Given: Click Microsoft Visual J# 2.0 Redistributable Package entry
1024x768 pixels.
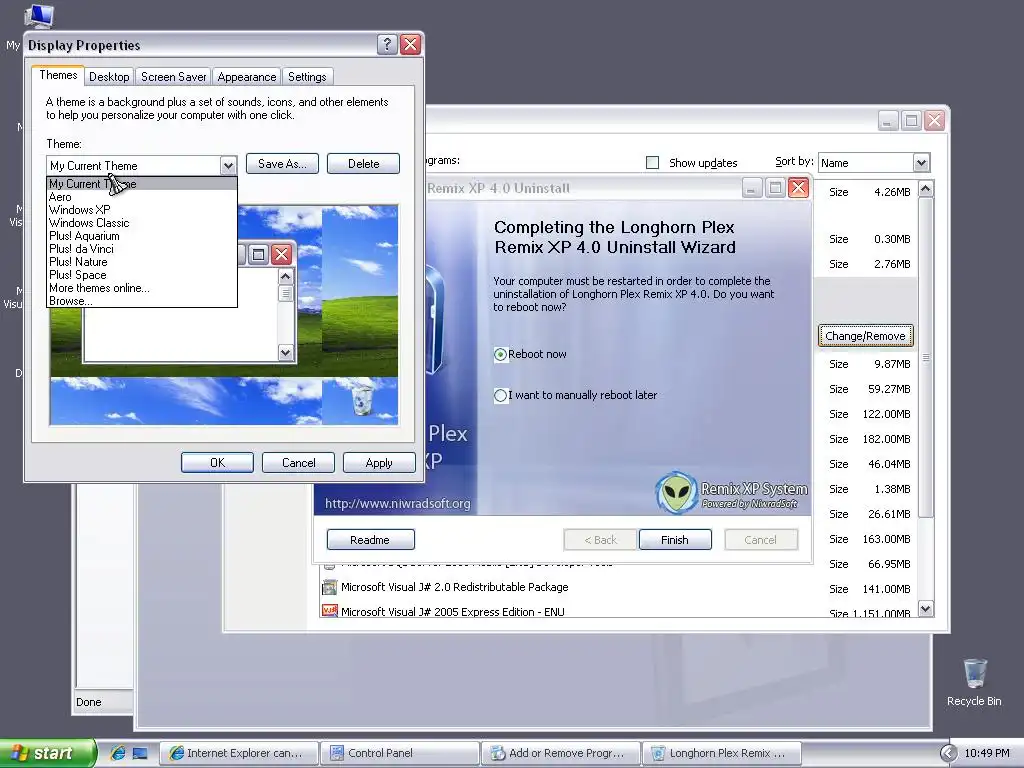Looking at the screenshot, I should [455, 586].
